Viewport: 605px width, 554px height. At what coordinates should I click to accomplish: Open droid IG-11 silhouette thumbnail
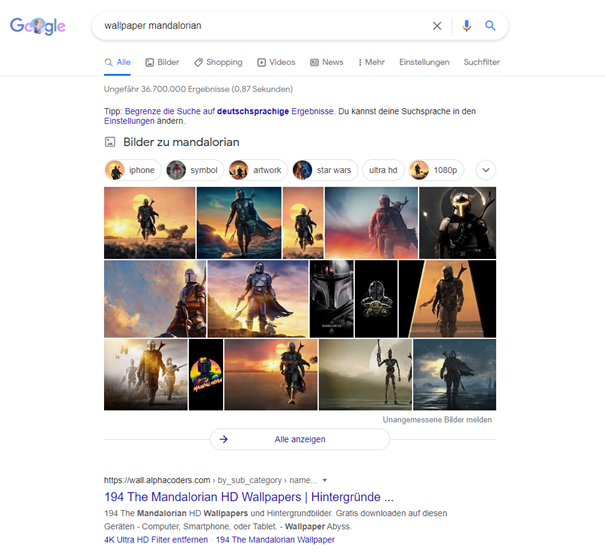(365, 375)
